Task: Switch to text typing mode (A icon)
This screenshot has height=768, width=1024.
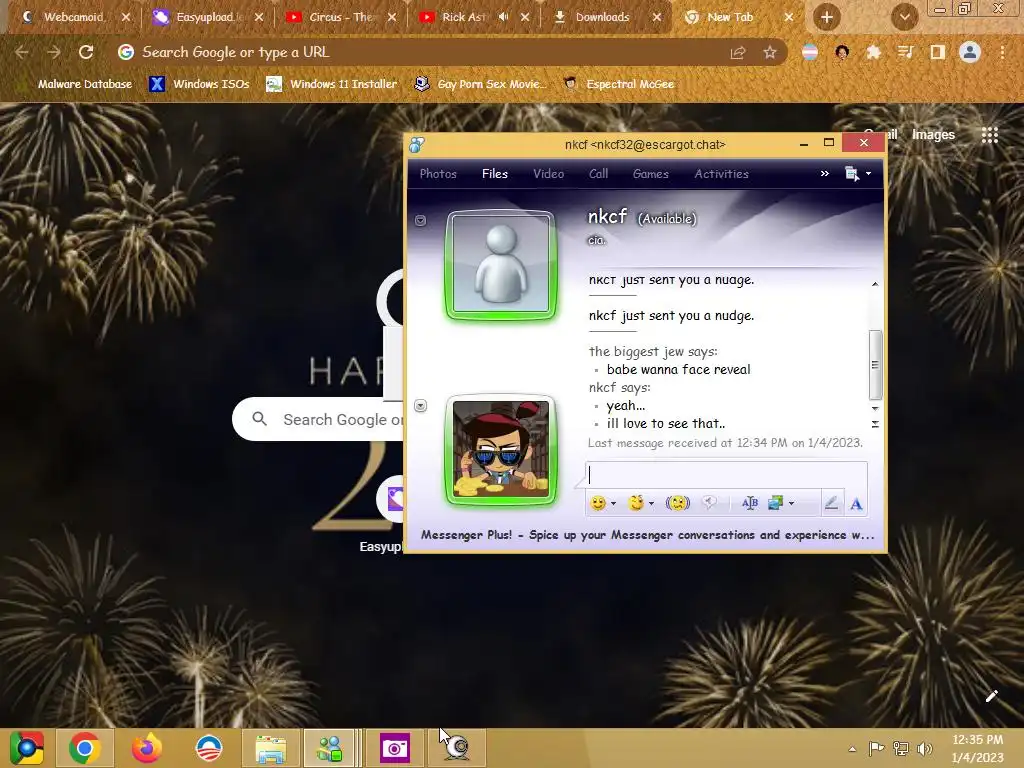Action: point(856,504)
